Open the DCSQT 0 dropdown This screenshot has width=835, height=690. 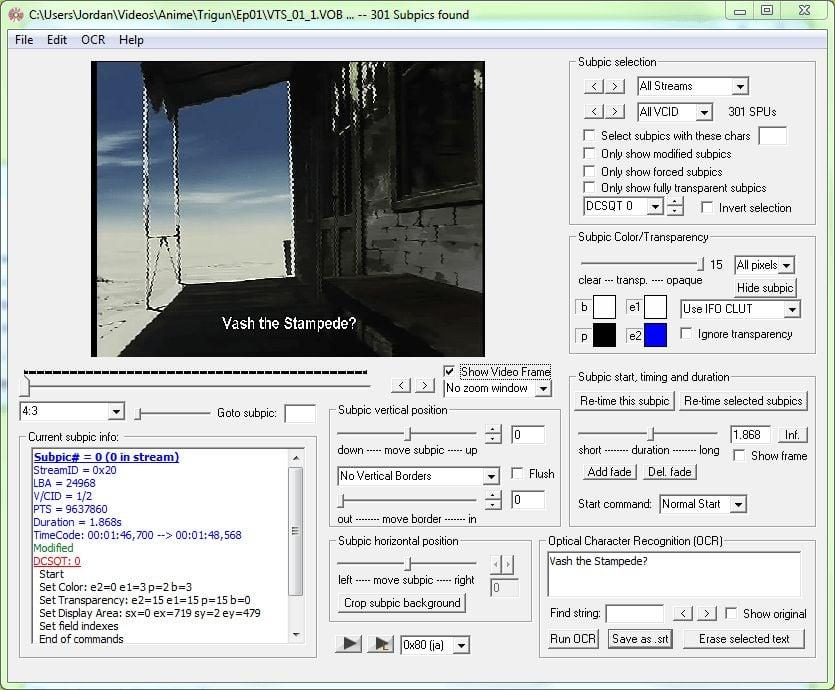click(623, 206)
